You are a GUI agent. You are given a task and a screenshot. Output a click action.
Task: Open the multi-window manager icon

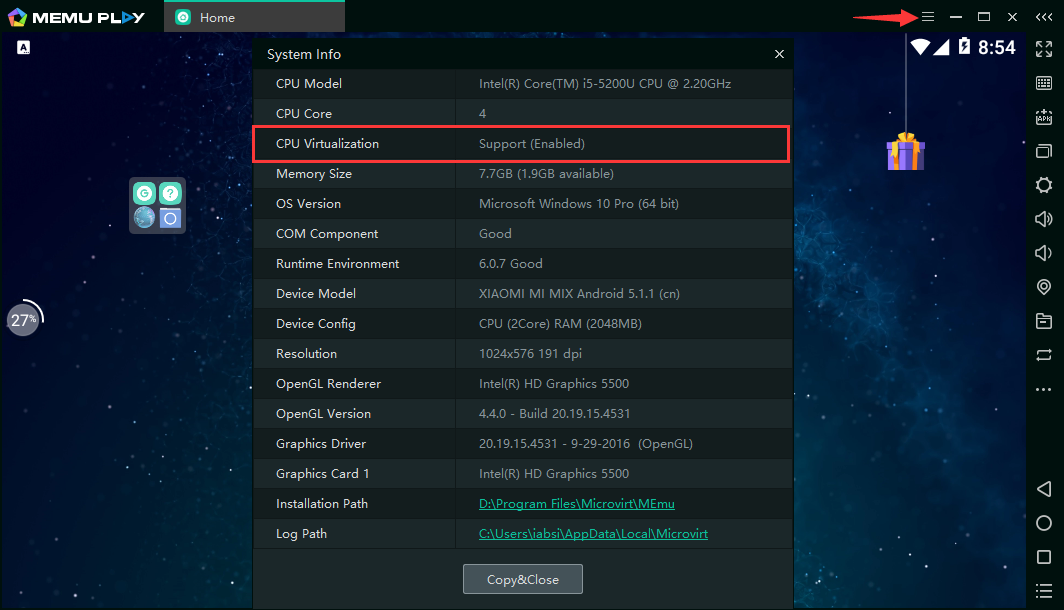point(1044,151)
